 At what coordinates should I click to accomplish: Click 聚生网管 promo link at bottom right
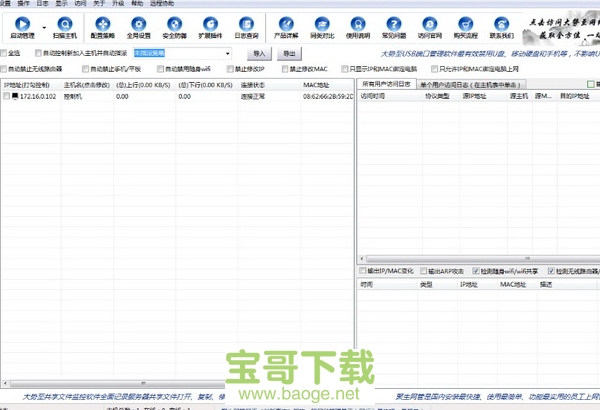tap(497, 397)
